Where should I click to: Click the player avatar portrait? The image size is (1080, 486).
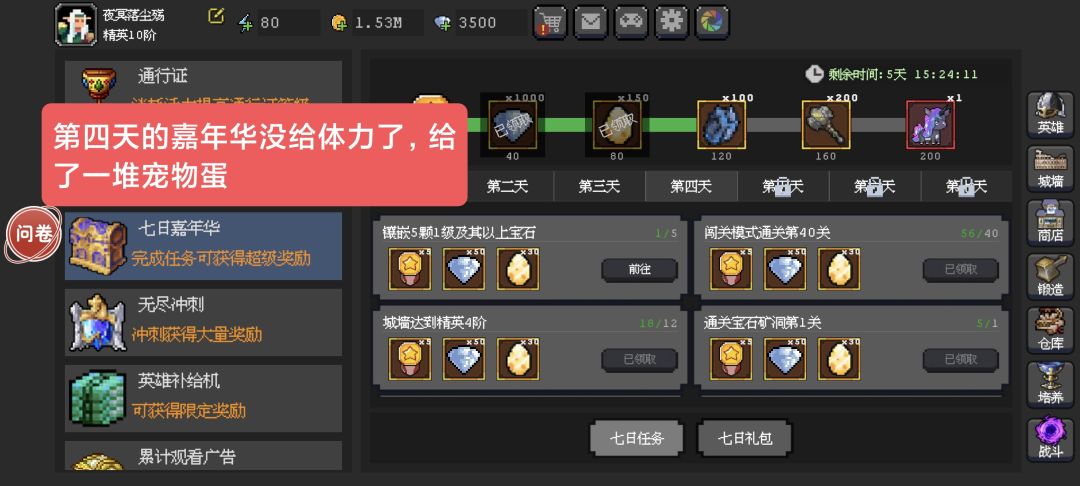click(76, 24)
